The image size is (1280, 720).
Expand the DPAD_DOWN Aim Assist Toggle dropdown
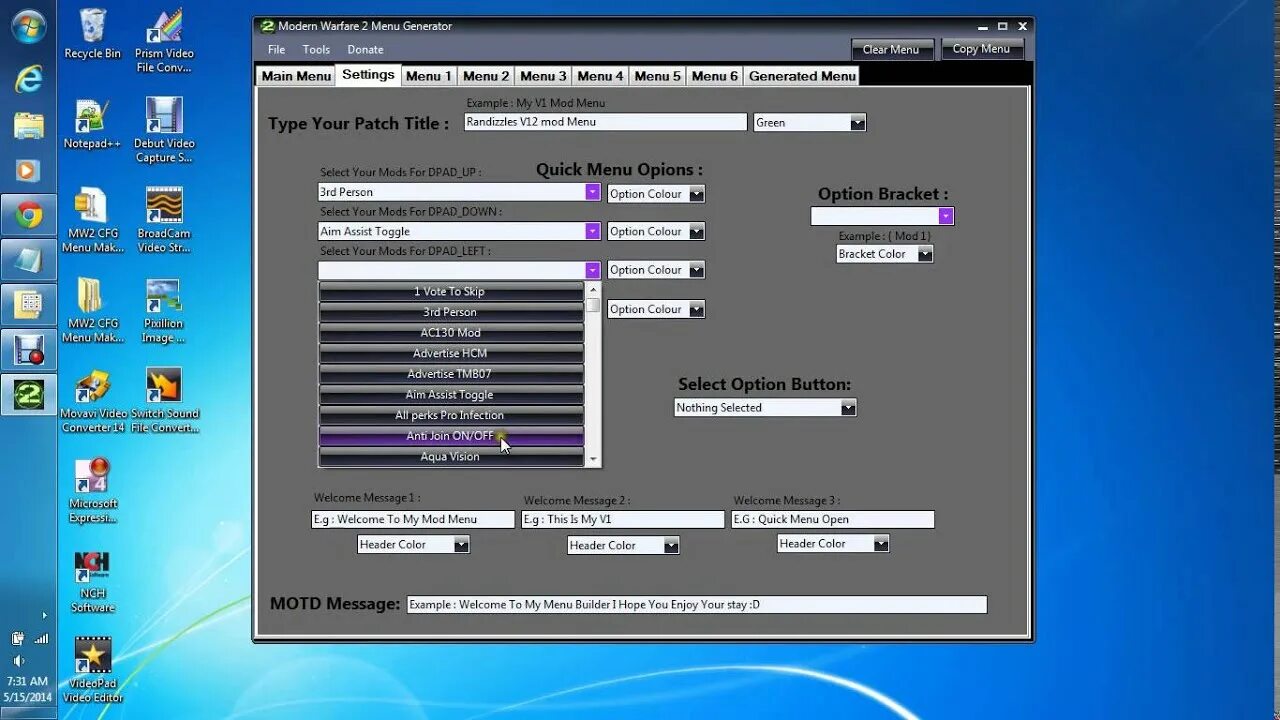[x=592, y=231]
